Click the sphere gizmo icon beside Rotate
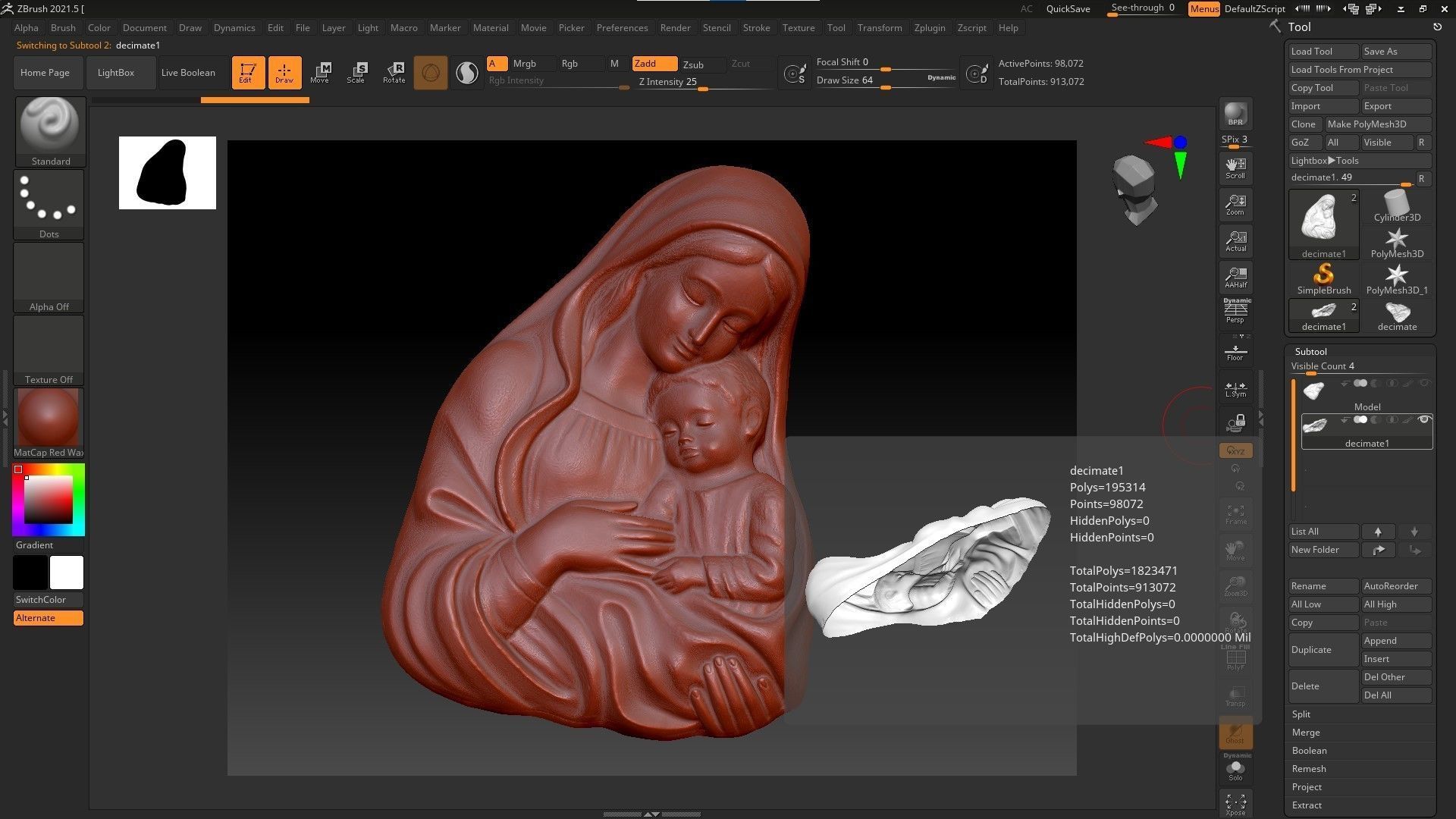Image resolution: width=1456 pixels, height=819 pixels. coord(431,73)
